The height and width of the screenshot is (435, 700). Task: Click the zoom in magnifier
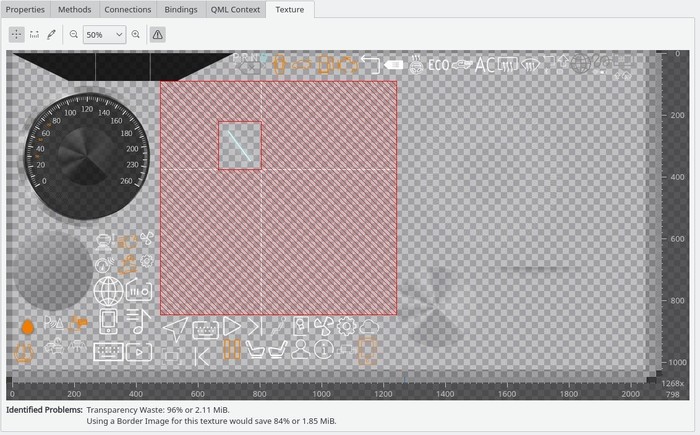pos(136,34)
